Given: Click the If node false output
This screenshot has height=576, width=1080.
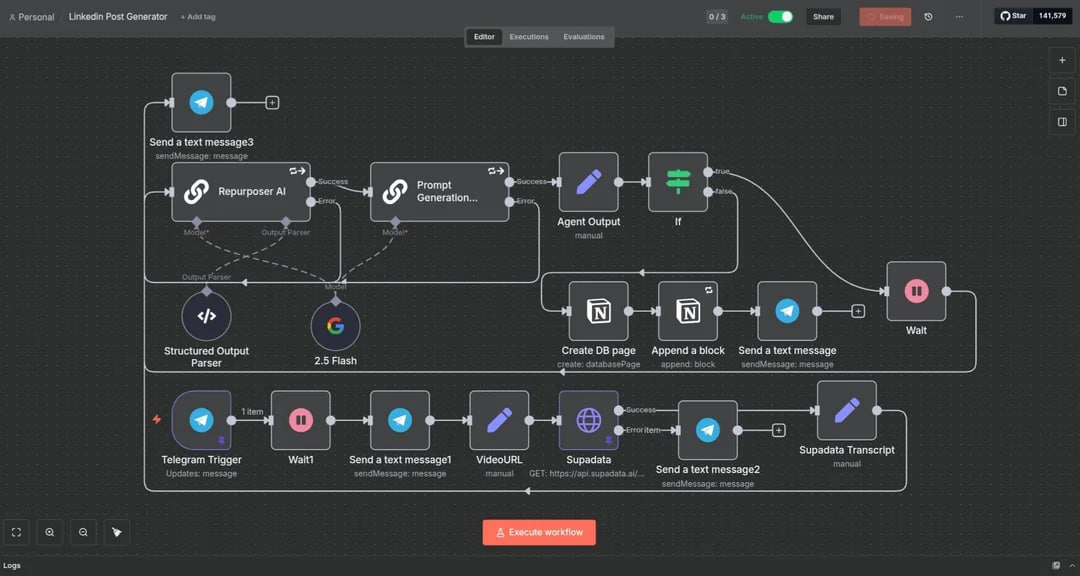Looking at the screenshot, I should (707, 192).
